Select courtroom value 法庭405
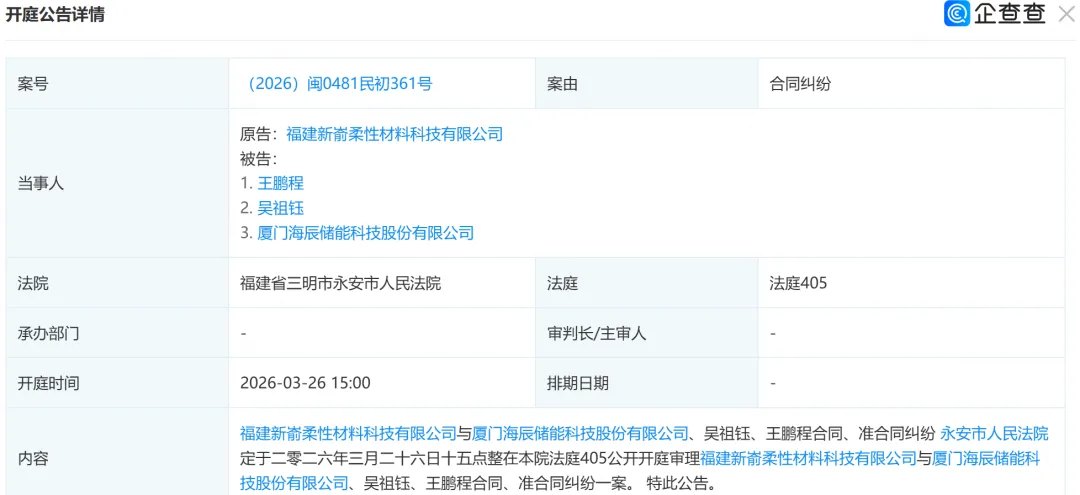Viewport: 1080px width, 495px height. (798, 283)
